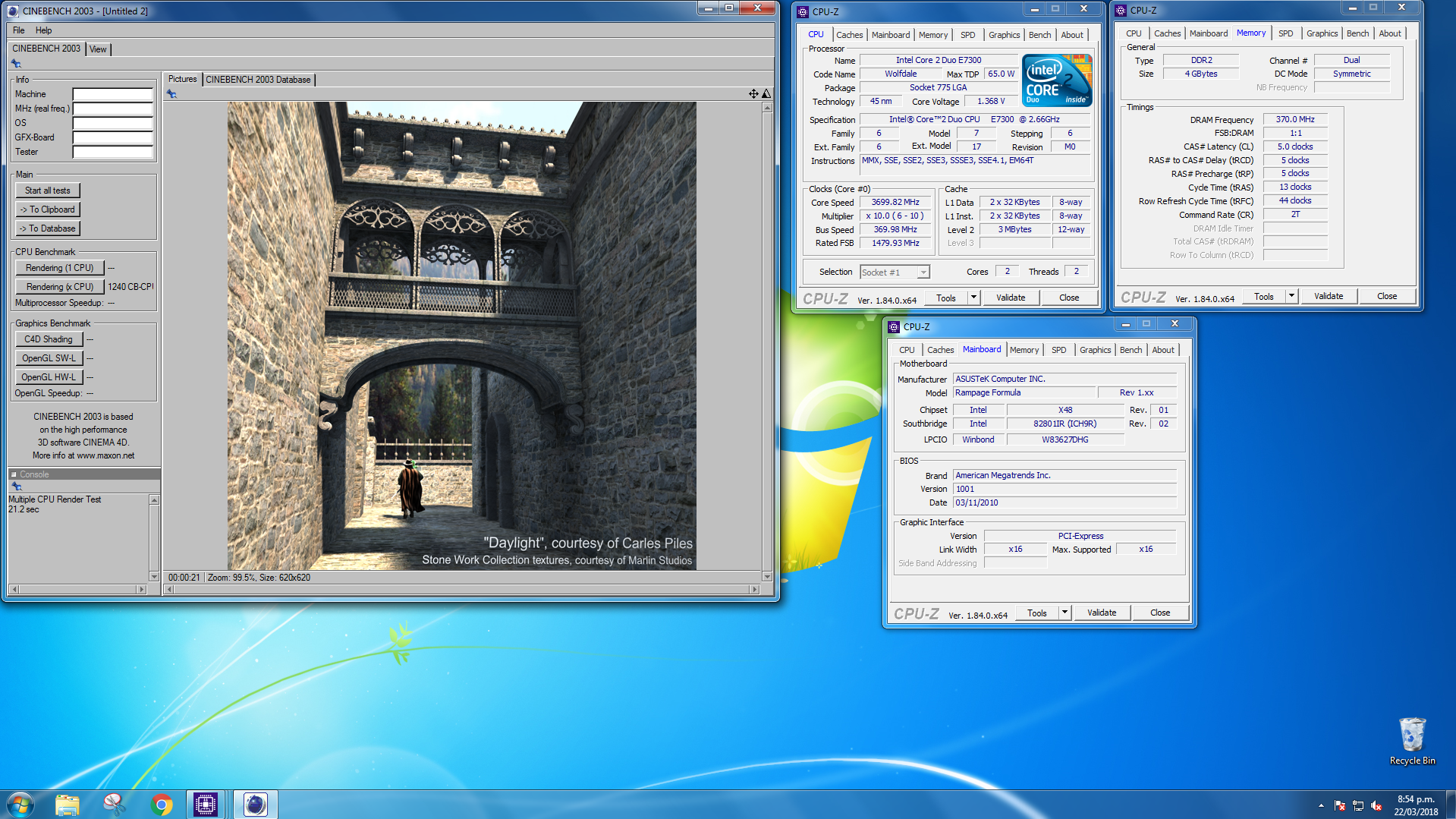1456x819 pixels.
Task: Open the Tools dropdown in the CPU-Z Mainboard window
Action: pyautogui.click(x=1064, y=613)
